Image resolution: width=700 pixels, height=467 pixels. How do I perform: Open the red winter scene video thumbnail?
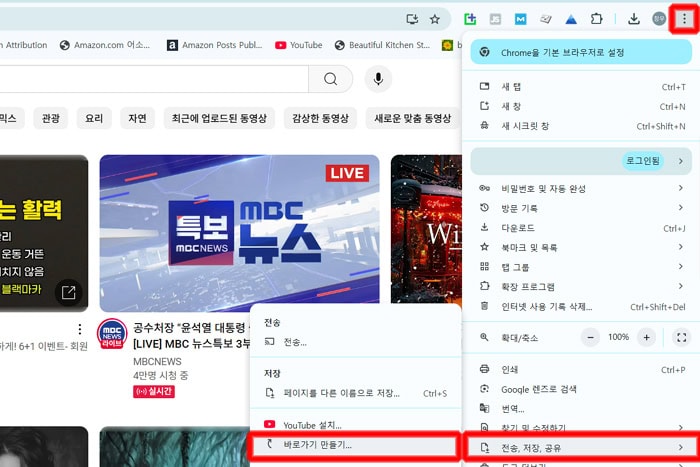(x=426, y=229)
